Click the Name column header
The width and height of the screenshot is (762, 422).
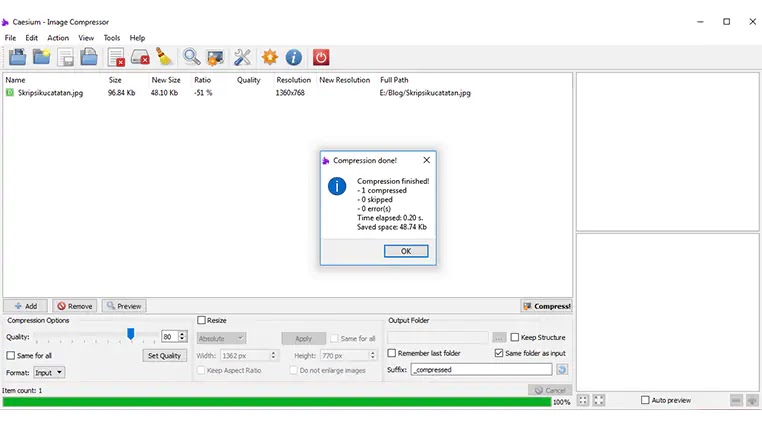coord(15,80)
